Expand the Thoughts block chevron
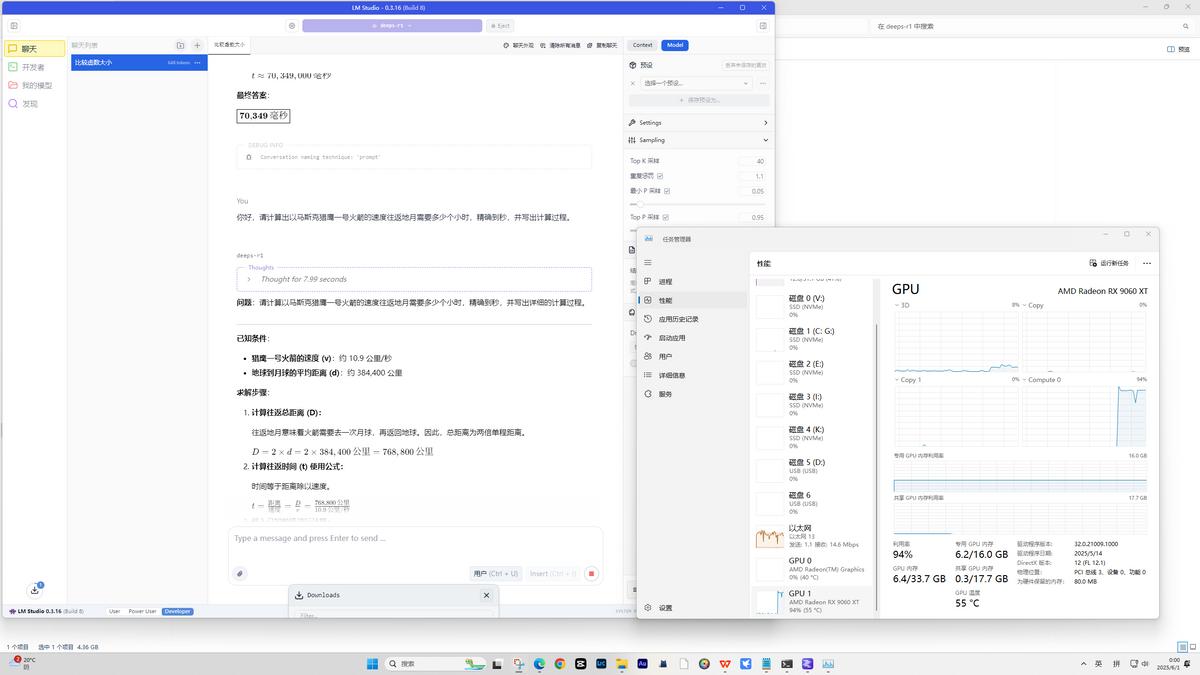1200x675 pixels. tap(249, 279)
